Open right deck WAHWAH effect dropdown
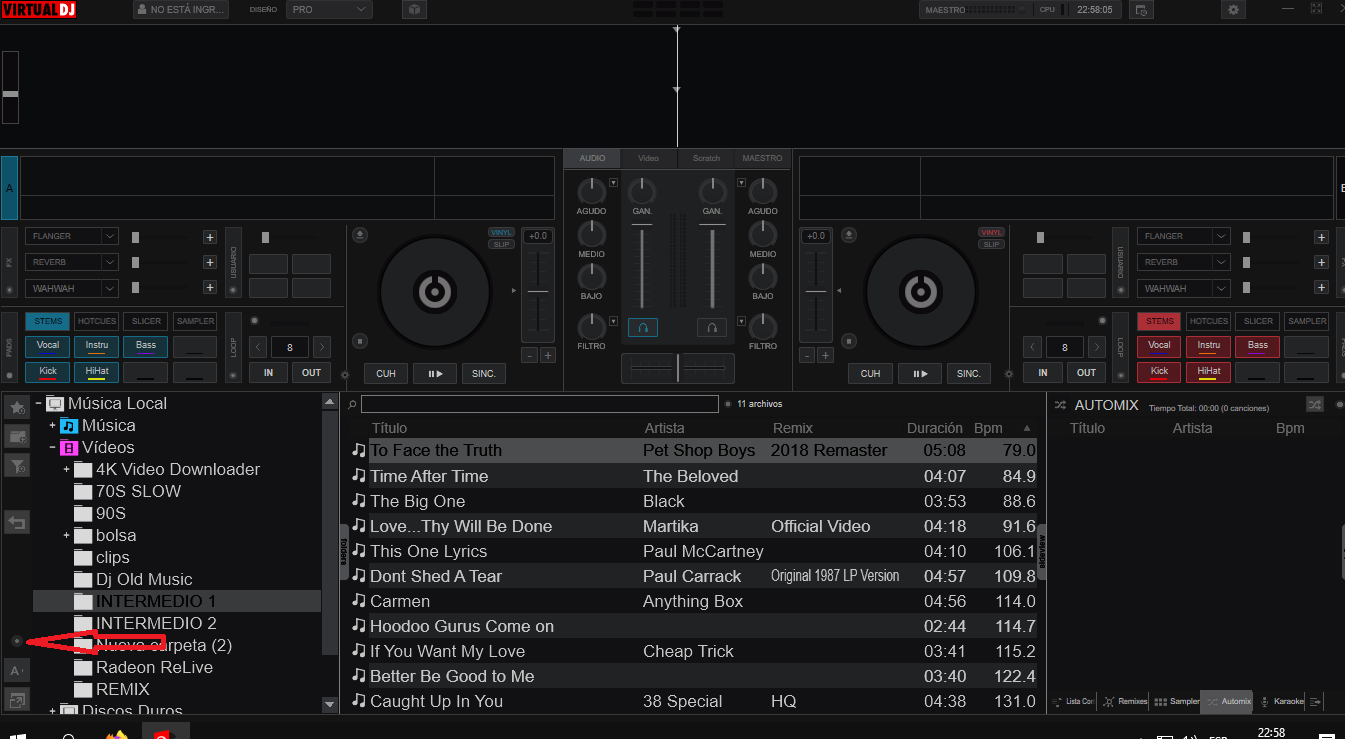The image size is (1345, 739). (1183, 288)
